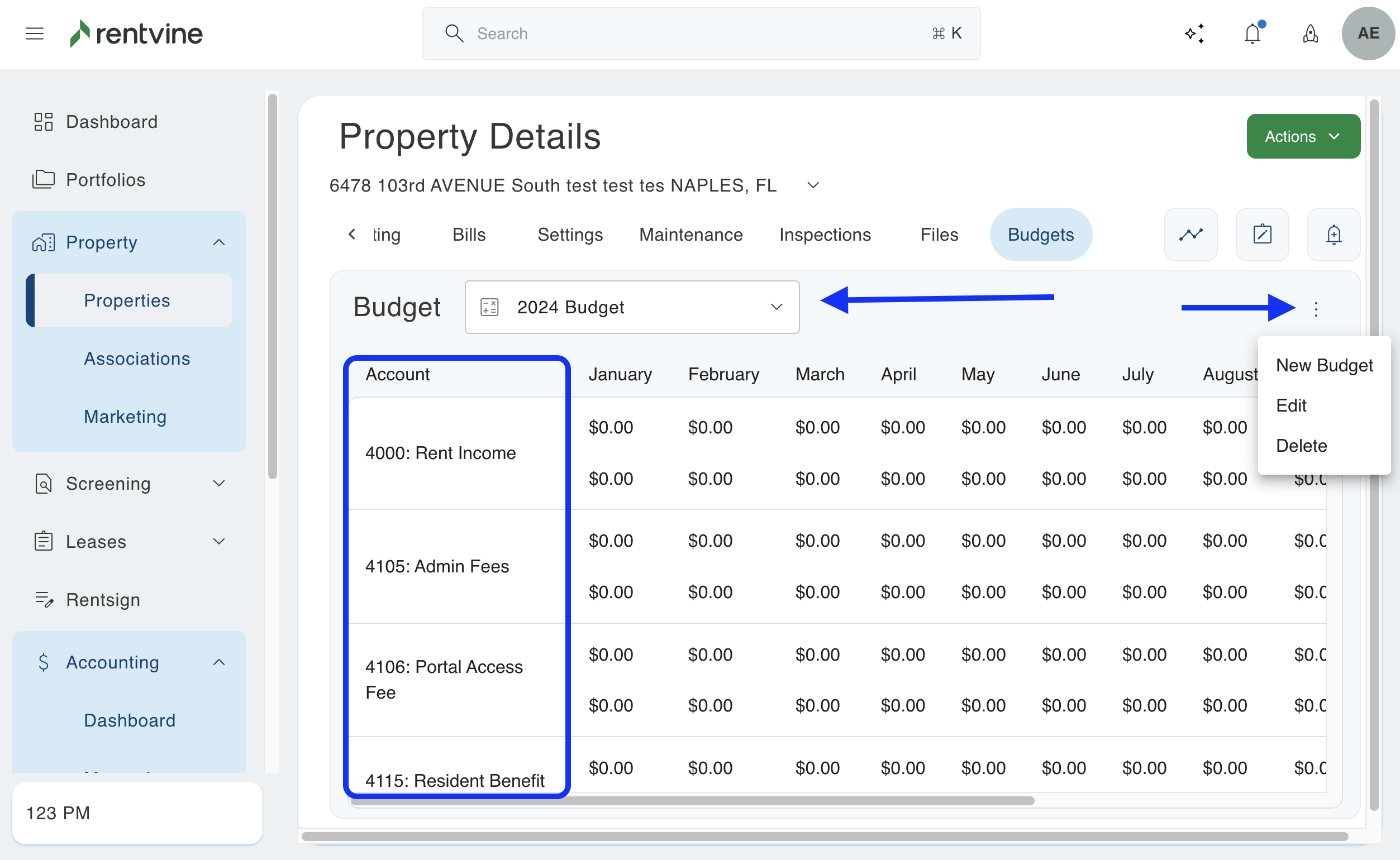The width and height of the screenshot is (1400, 860).
Task: Click the notifications bell icon
Action: point(1252,34)
